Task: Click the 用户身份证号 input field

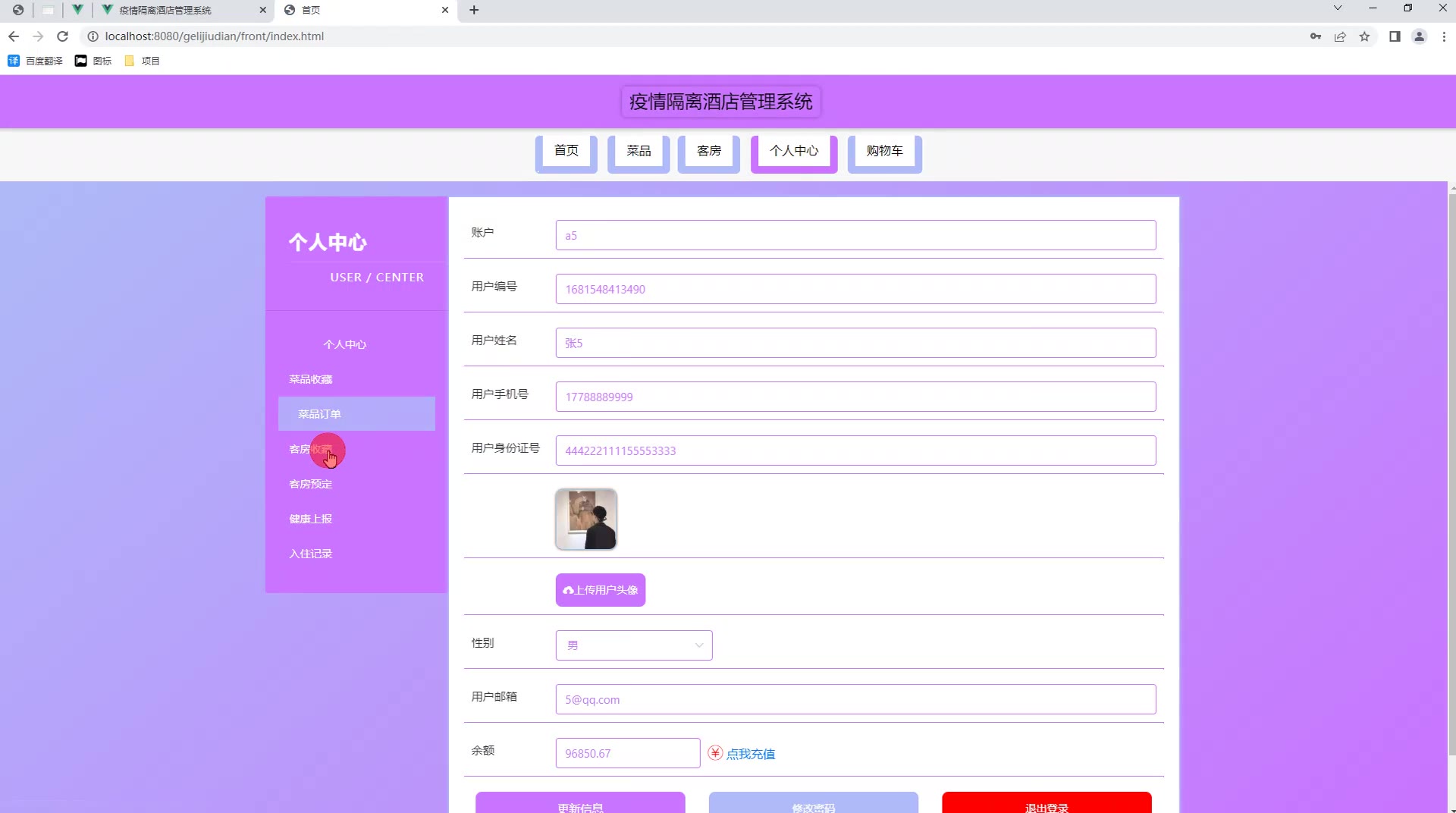Action: [855, 450]
